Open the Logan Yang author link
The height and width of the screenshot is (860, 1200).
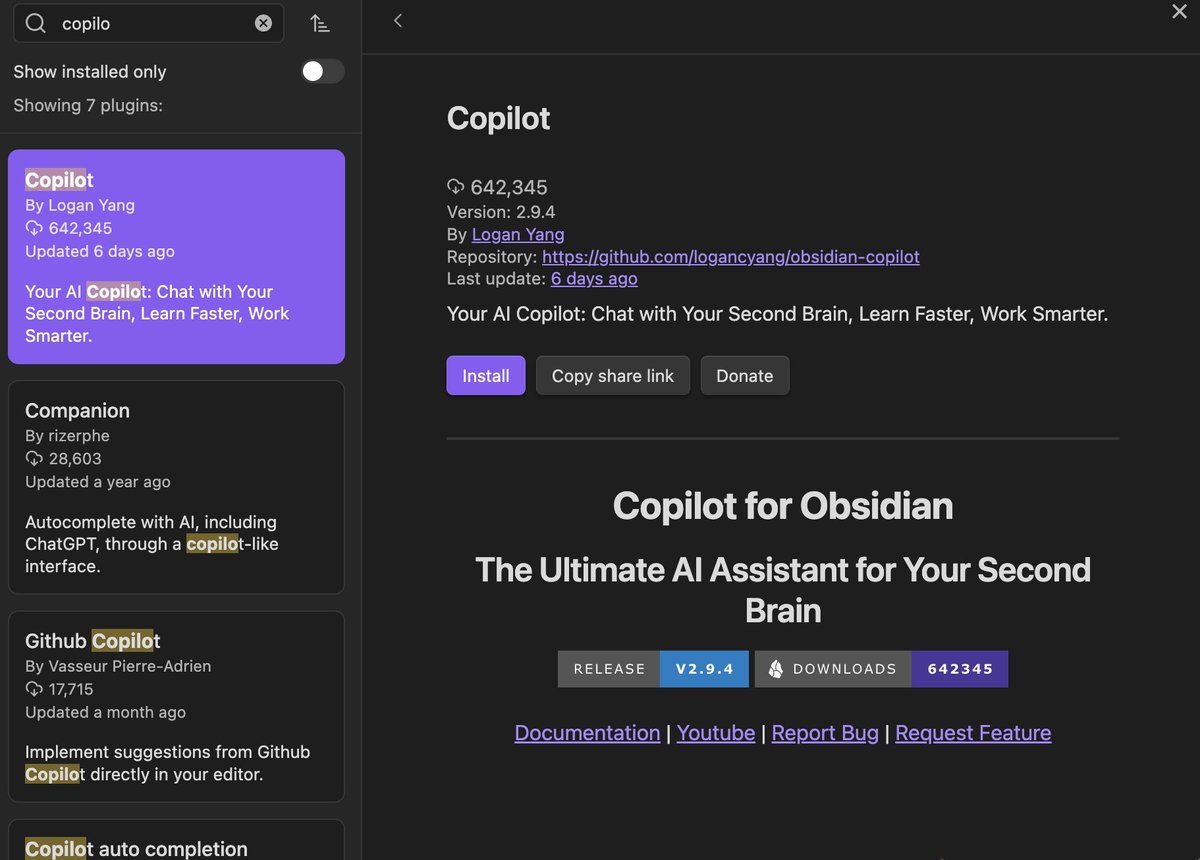click(518, 234)
